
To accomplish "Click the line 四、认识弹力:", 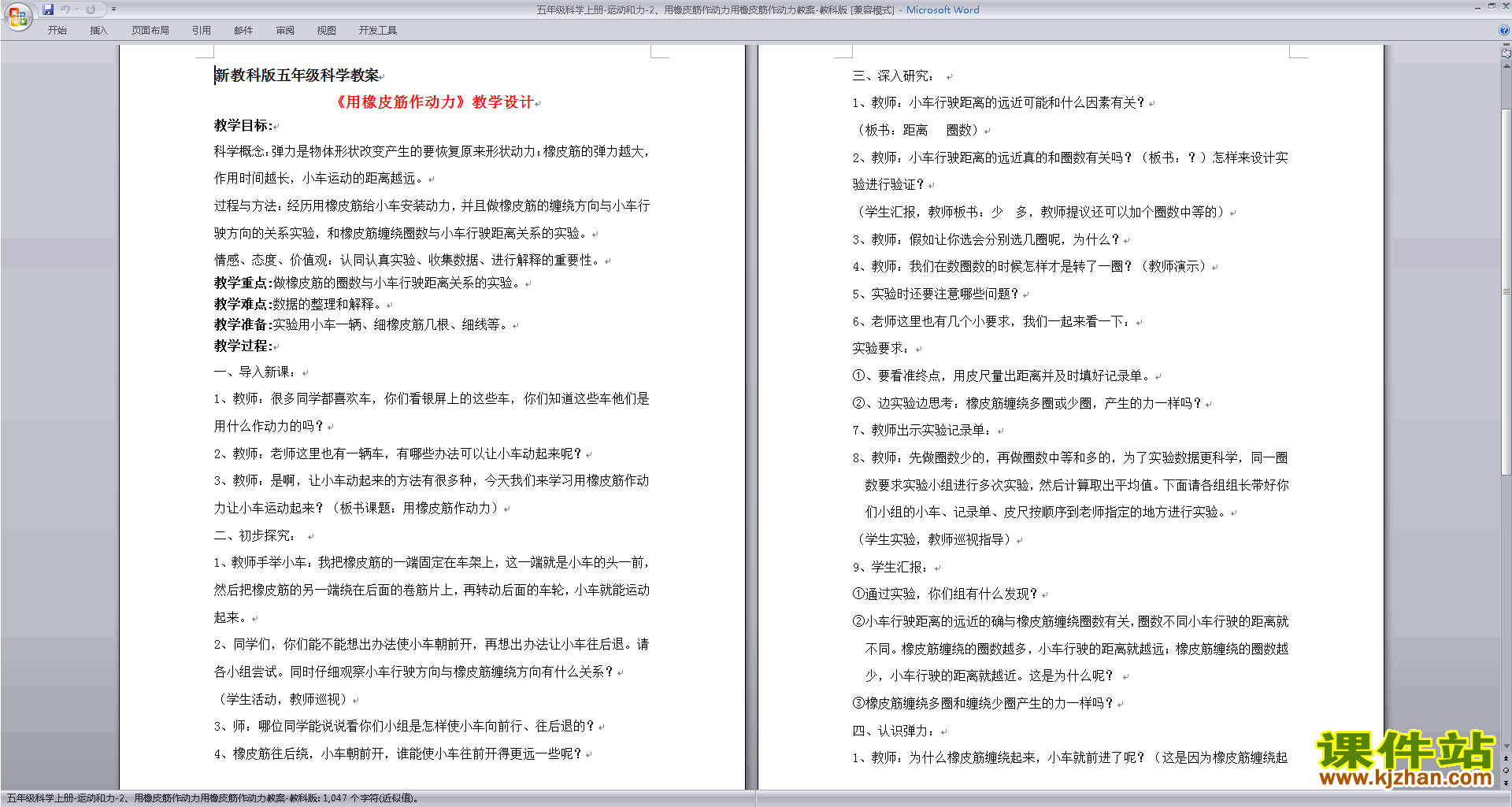I will tap(894, 731).
